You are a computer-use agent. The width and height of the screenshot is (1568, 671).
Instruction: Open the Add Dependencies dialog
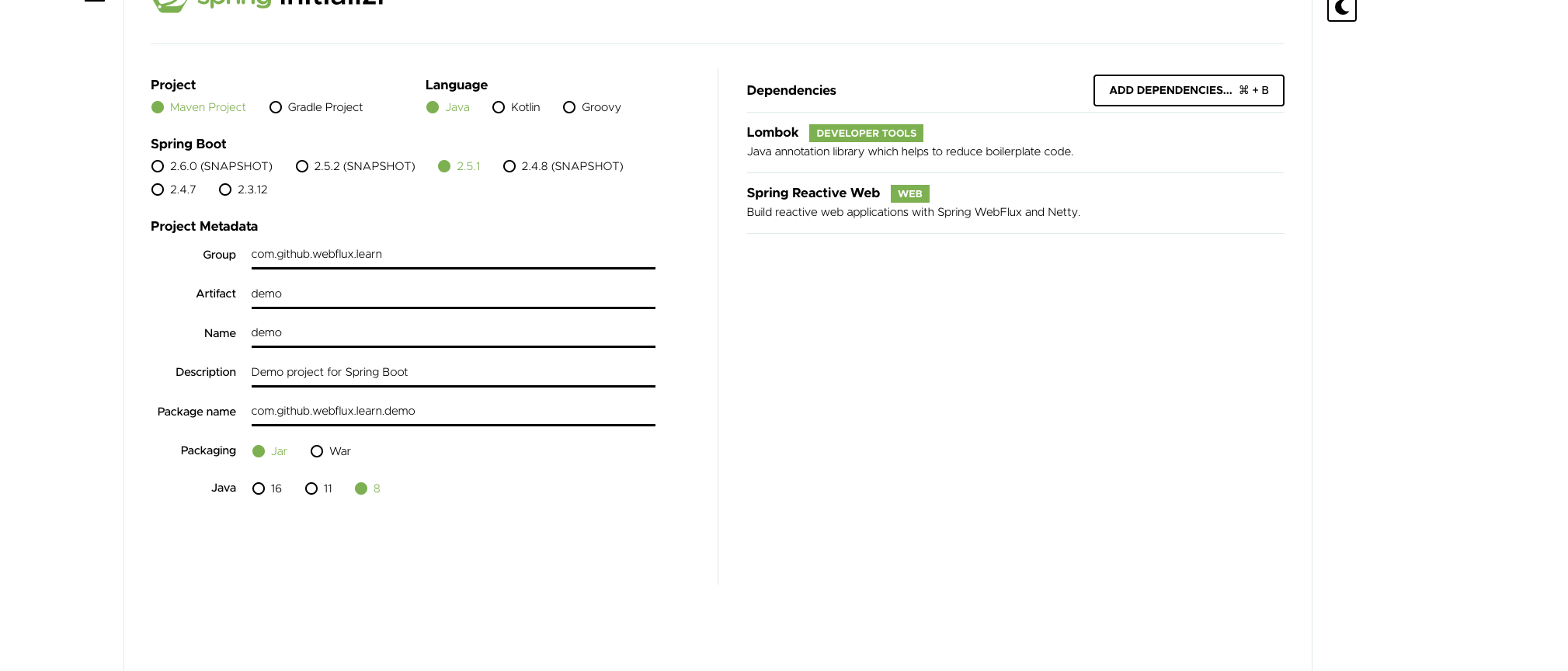tap(1188, 90)
